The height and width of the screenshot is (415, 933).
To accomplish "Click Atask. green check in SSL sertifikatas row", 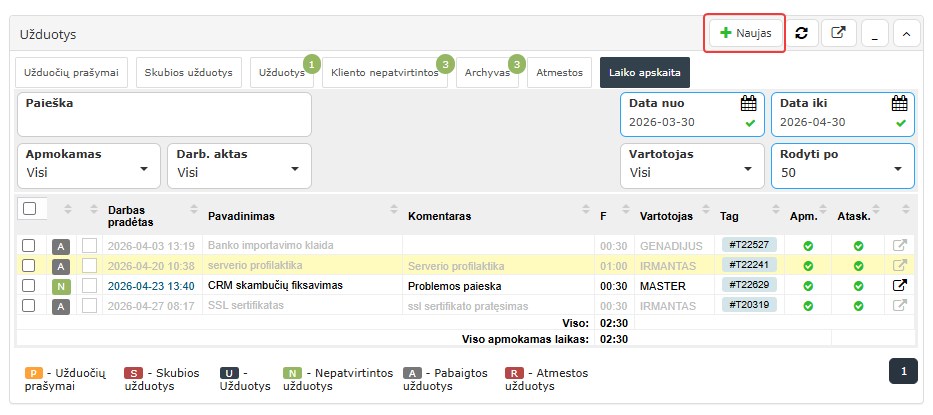I will 858,306.
